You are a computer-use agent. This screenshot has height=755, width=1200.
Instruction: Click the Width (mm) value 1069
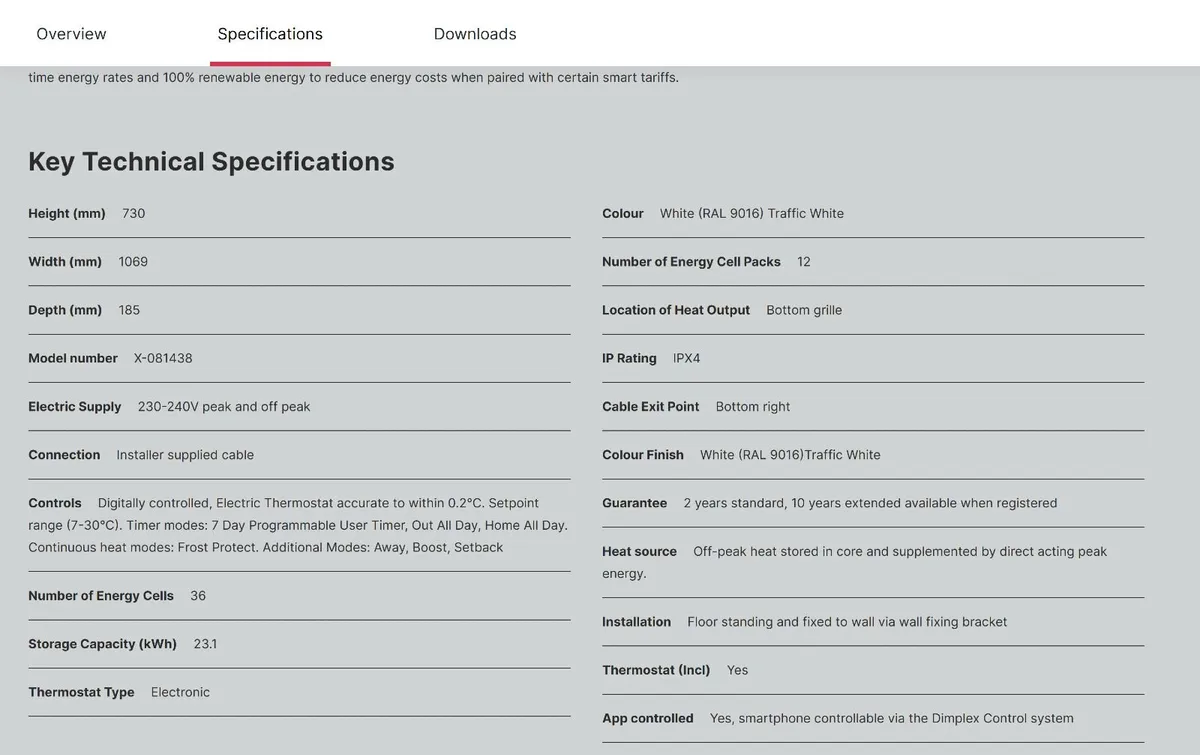(x=133, y=261)
